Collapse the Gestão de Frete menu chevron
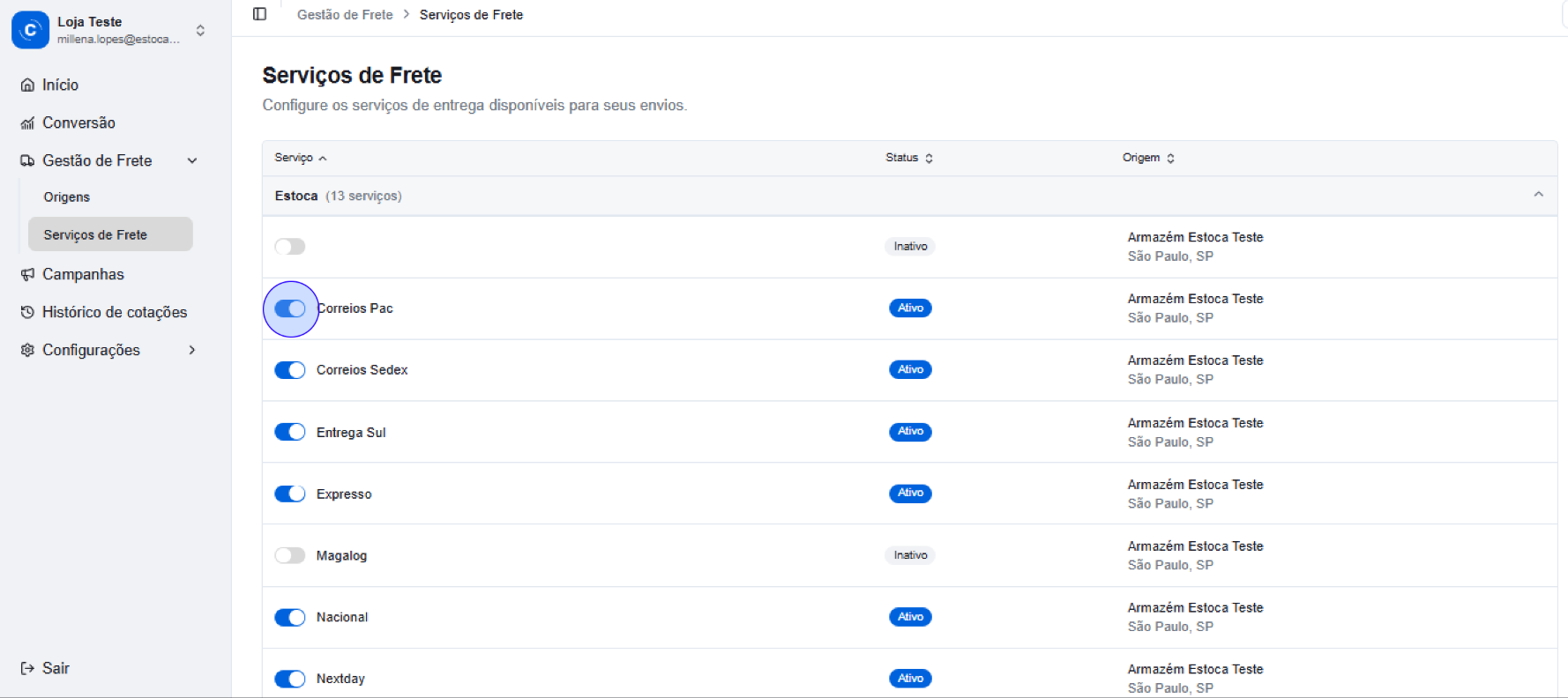This screenshot has height=698, width=1568. (x=192, y=161)
